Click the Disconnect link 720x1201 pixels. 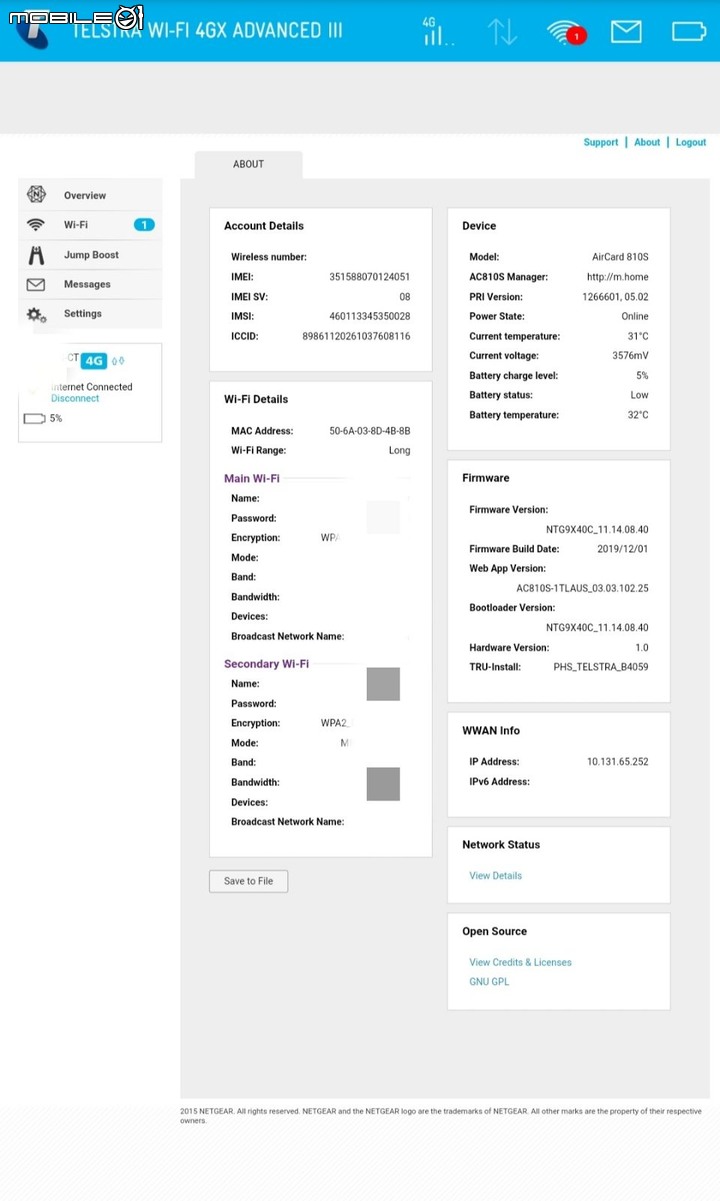coord(75,398)
